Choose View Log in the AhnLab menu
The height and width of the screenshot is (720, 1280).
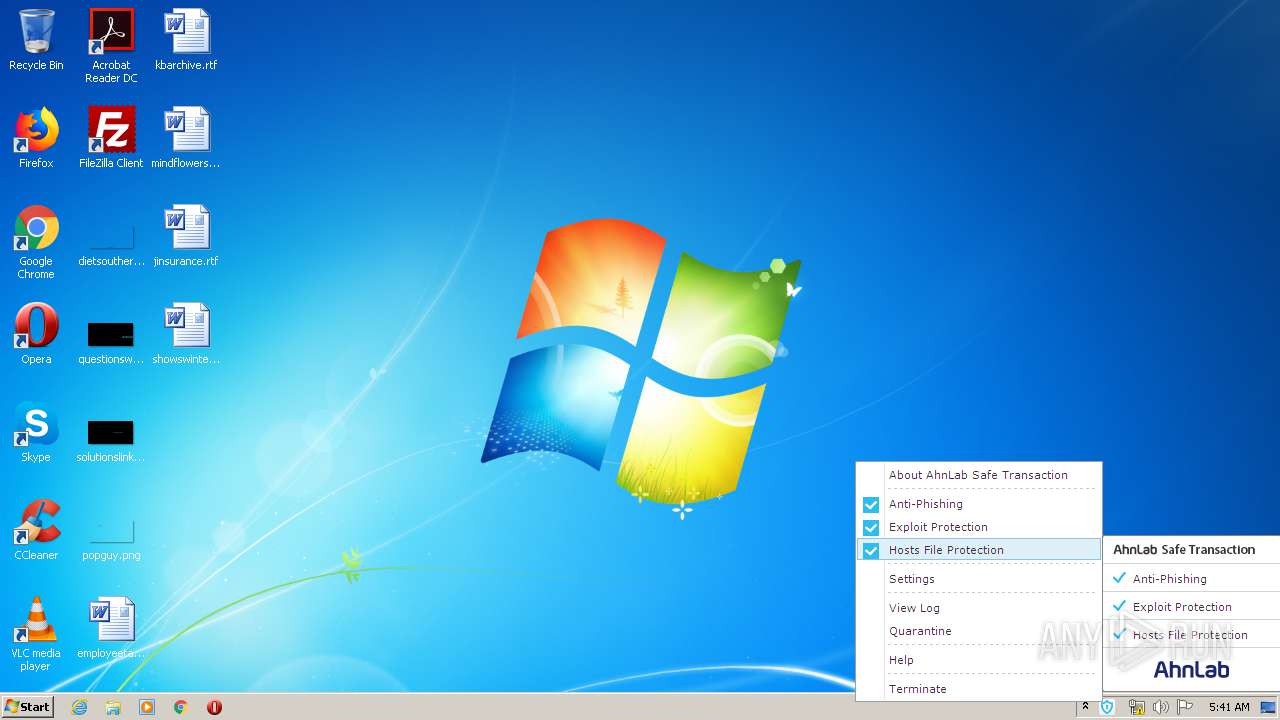pyautogui.click(x=978, y=608)
